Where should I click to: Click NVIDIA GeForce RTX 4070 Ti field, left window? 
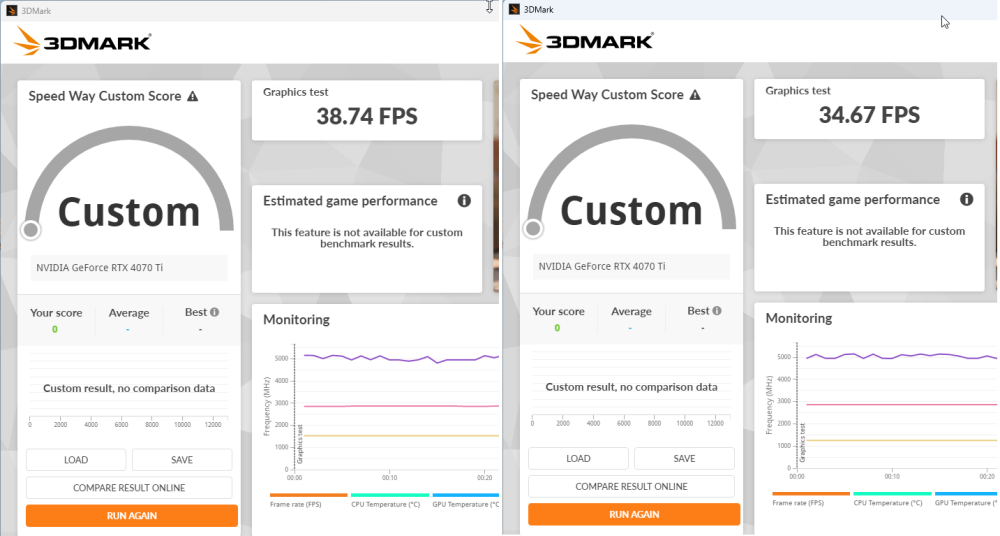(129, 268)
